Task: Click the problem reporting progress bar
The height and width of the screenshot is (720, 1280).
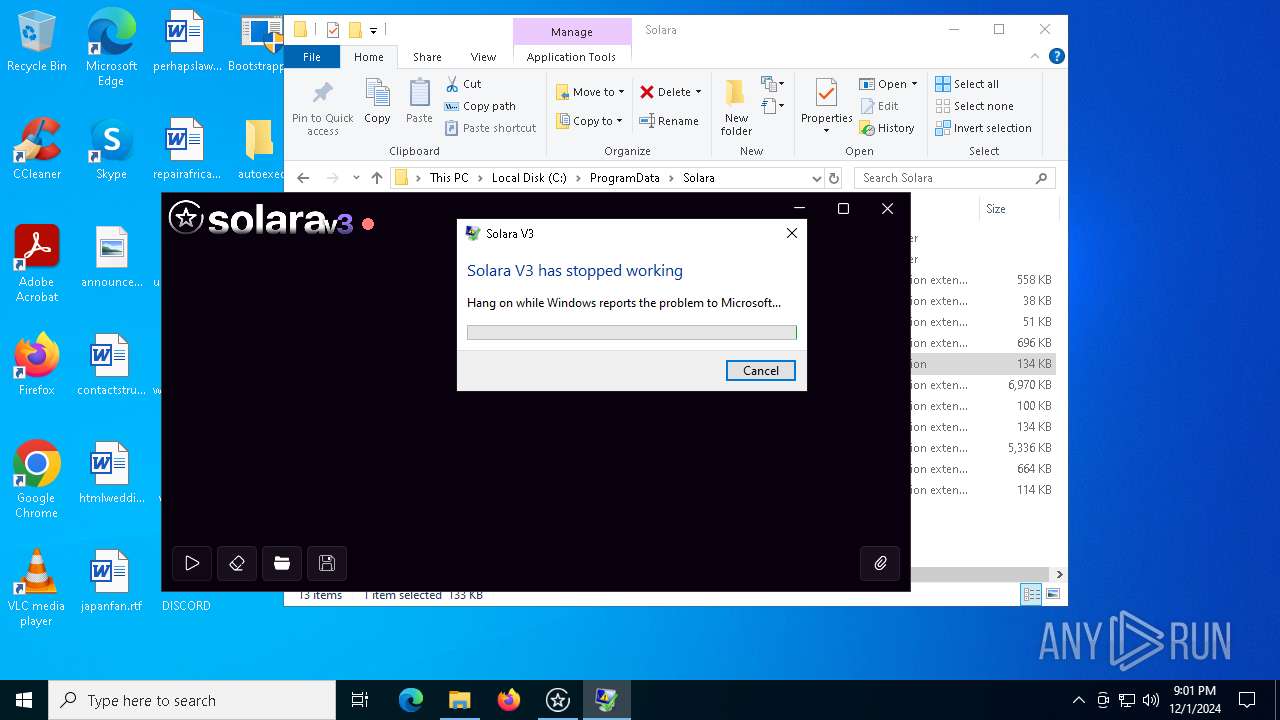Action: (632, 332)
